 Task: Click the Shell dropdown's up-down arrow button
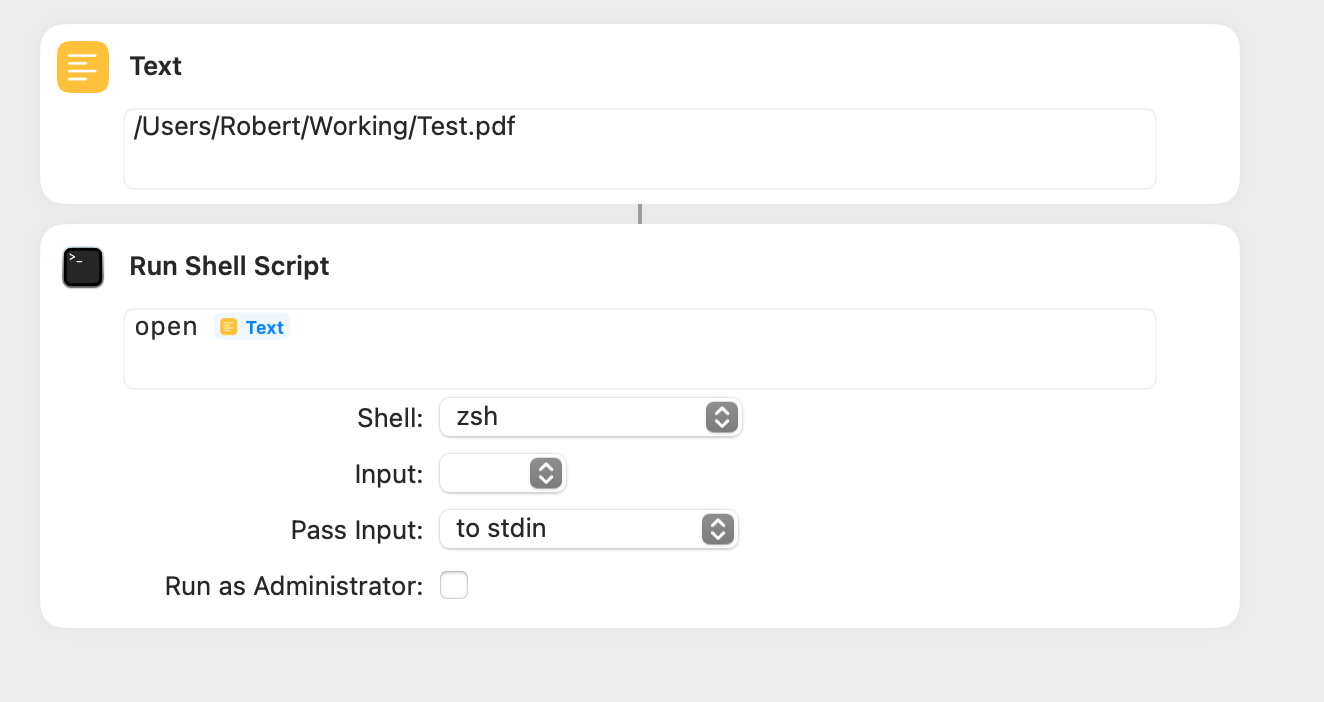pos(721,417)
